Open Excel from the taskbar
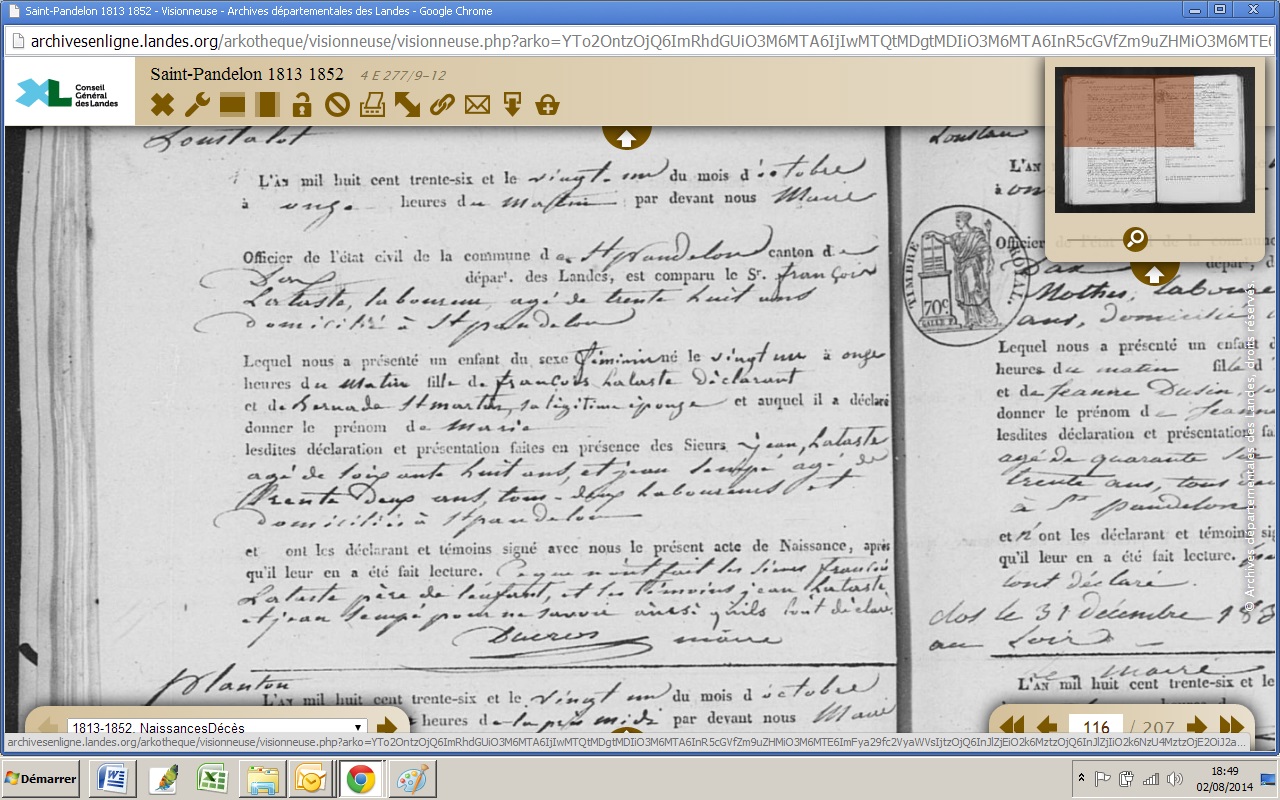 pos(211,779)
